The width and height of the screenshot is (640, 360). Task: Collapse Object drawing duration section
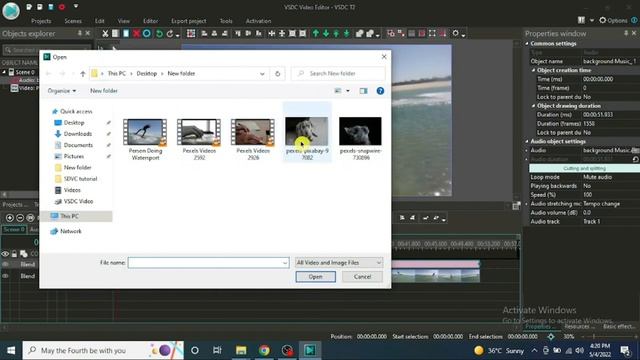[x=533, y=106]
